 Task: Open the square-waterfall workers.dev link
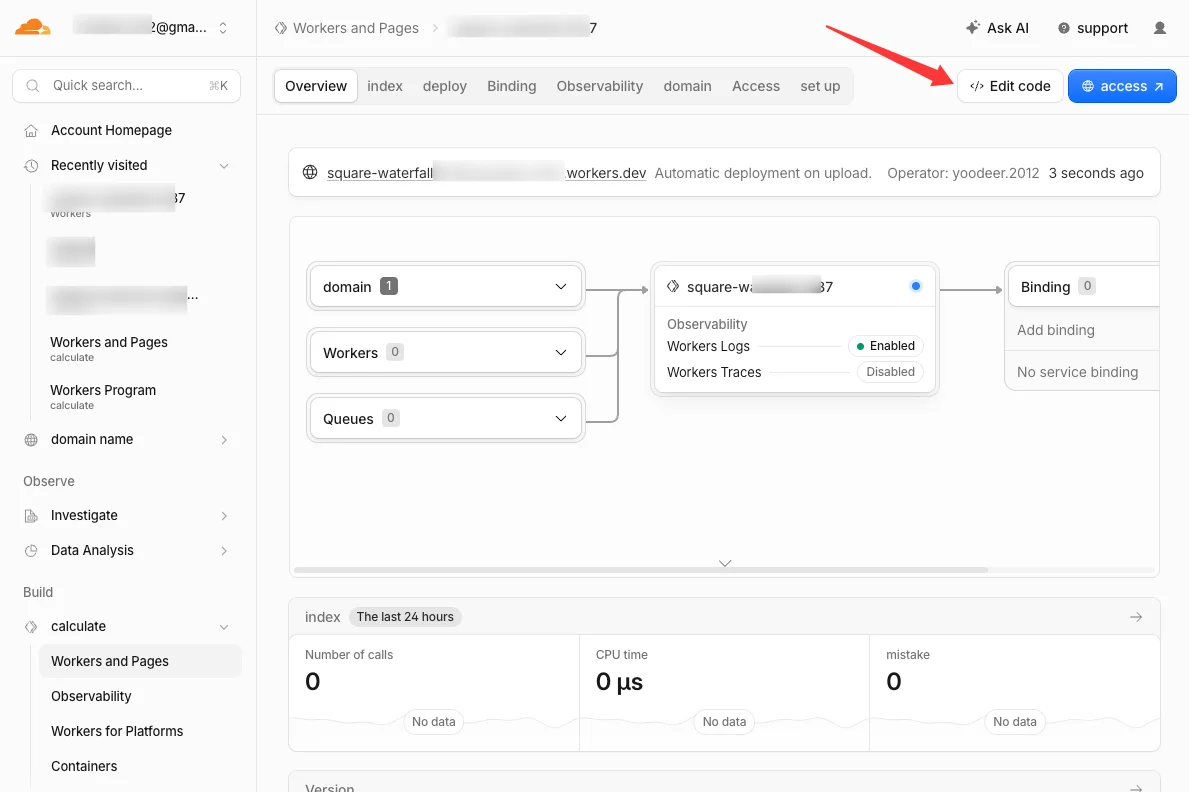(x=486, y=173)
